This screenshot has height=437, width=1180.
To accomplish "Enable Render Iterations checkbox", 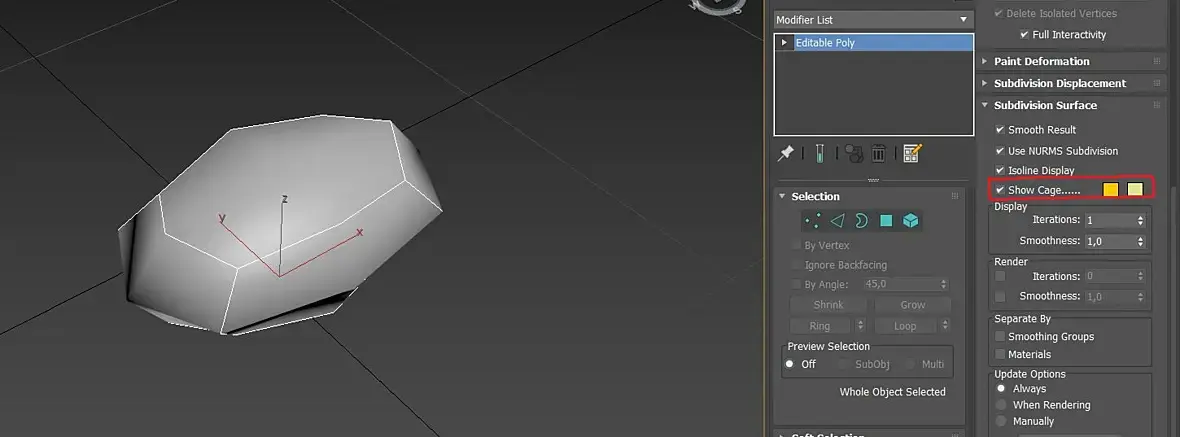I will (x=1000, y=276).
